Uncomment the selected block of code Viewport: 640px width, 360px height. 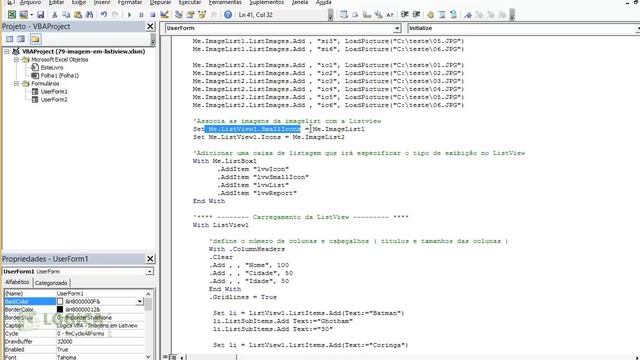[453, 15]
